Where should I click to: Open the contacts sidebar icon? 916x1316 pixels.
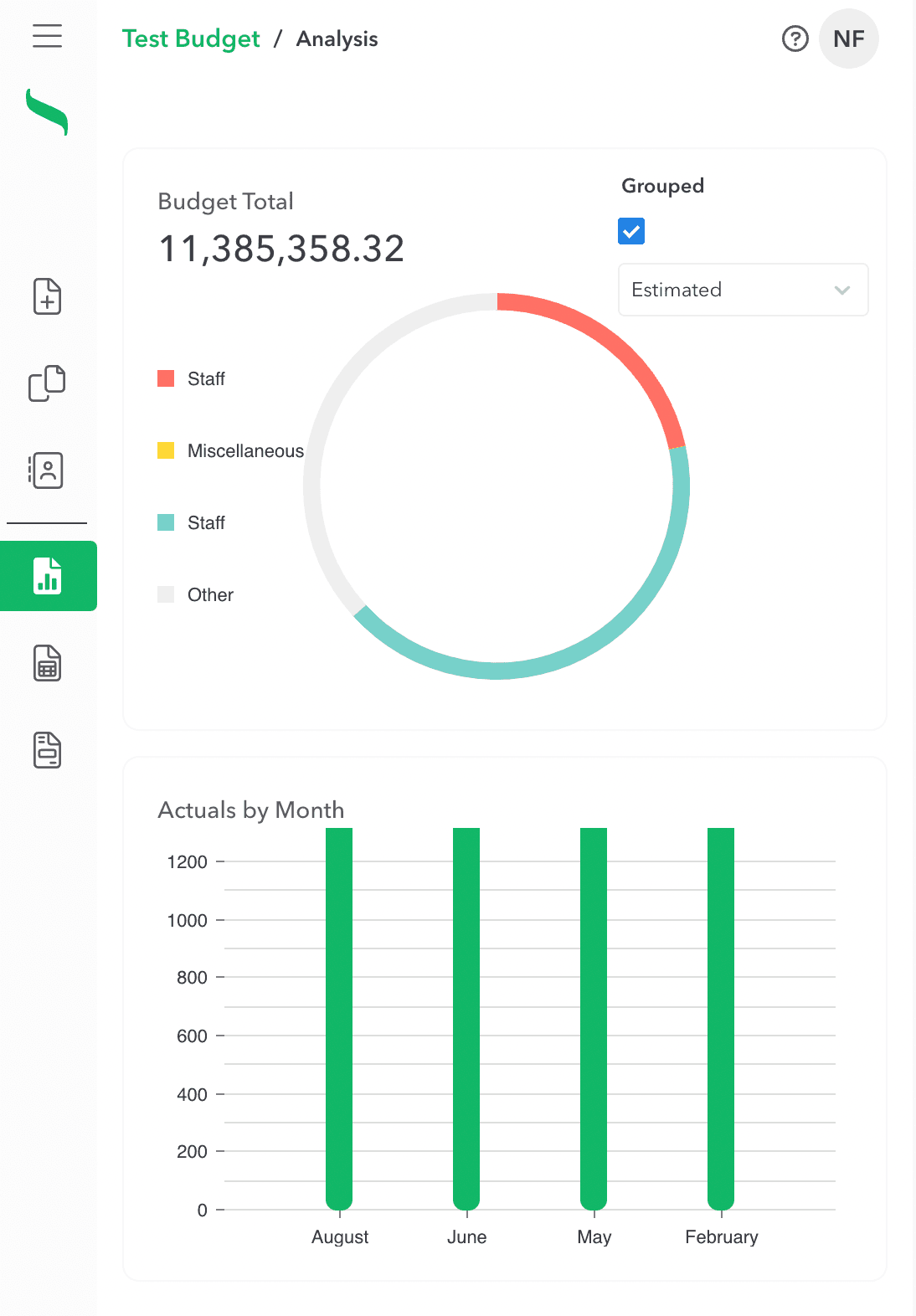click(47, 470)
